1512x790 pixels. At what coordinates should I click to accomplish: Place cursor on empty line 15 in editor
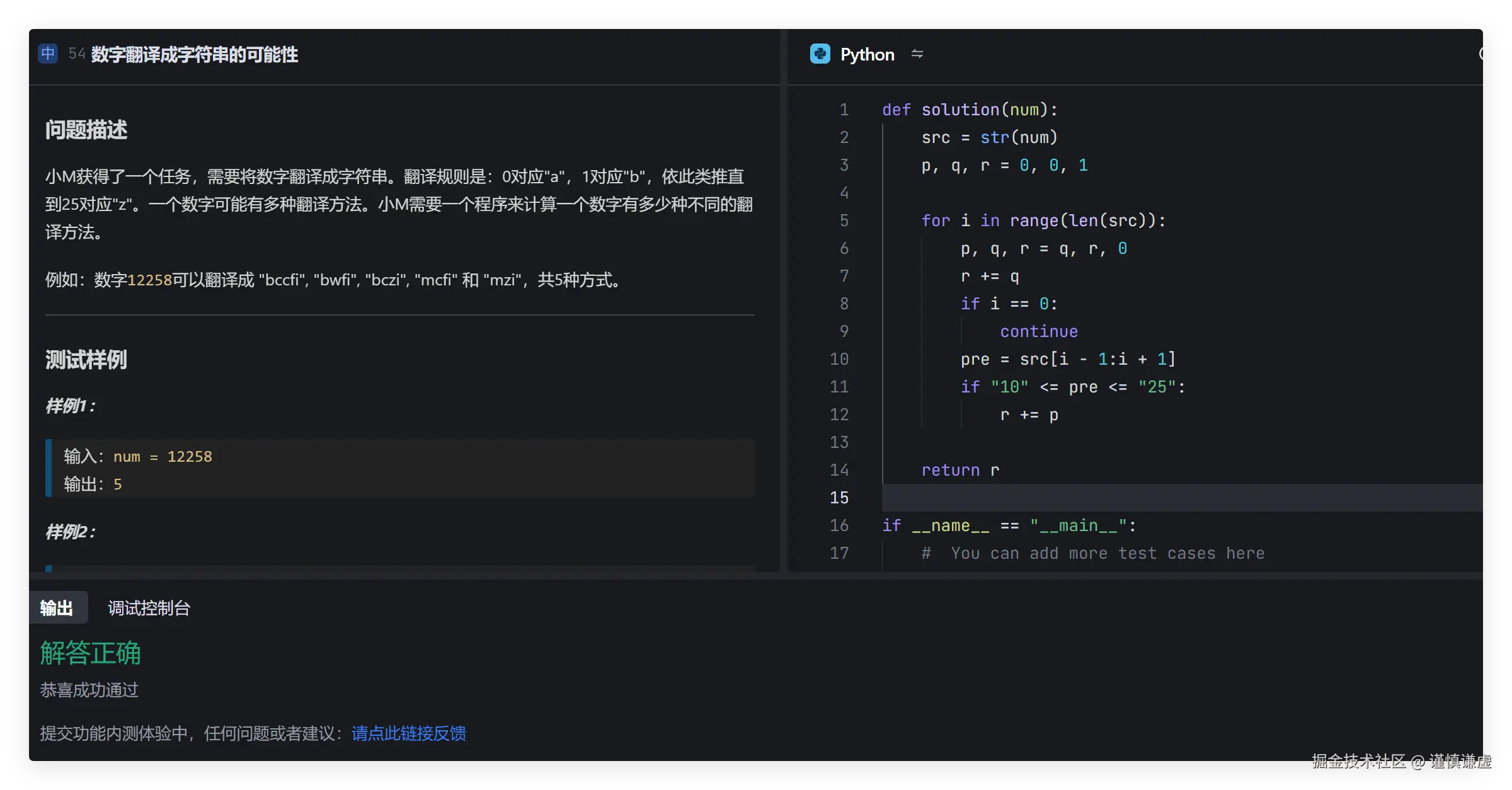[1134, 498]
